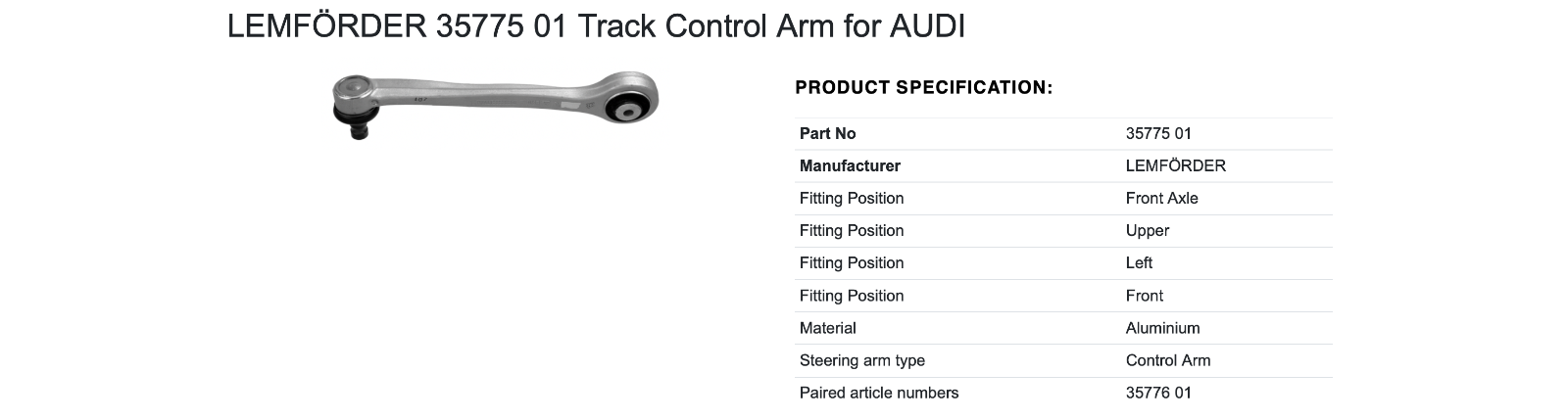Click the control arm product image
The image size is (1568, 420).
[495, 104]
